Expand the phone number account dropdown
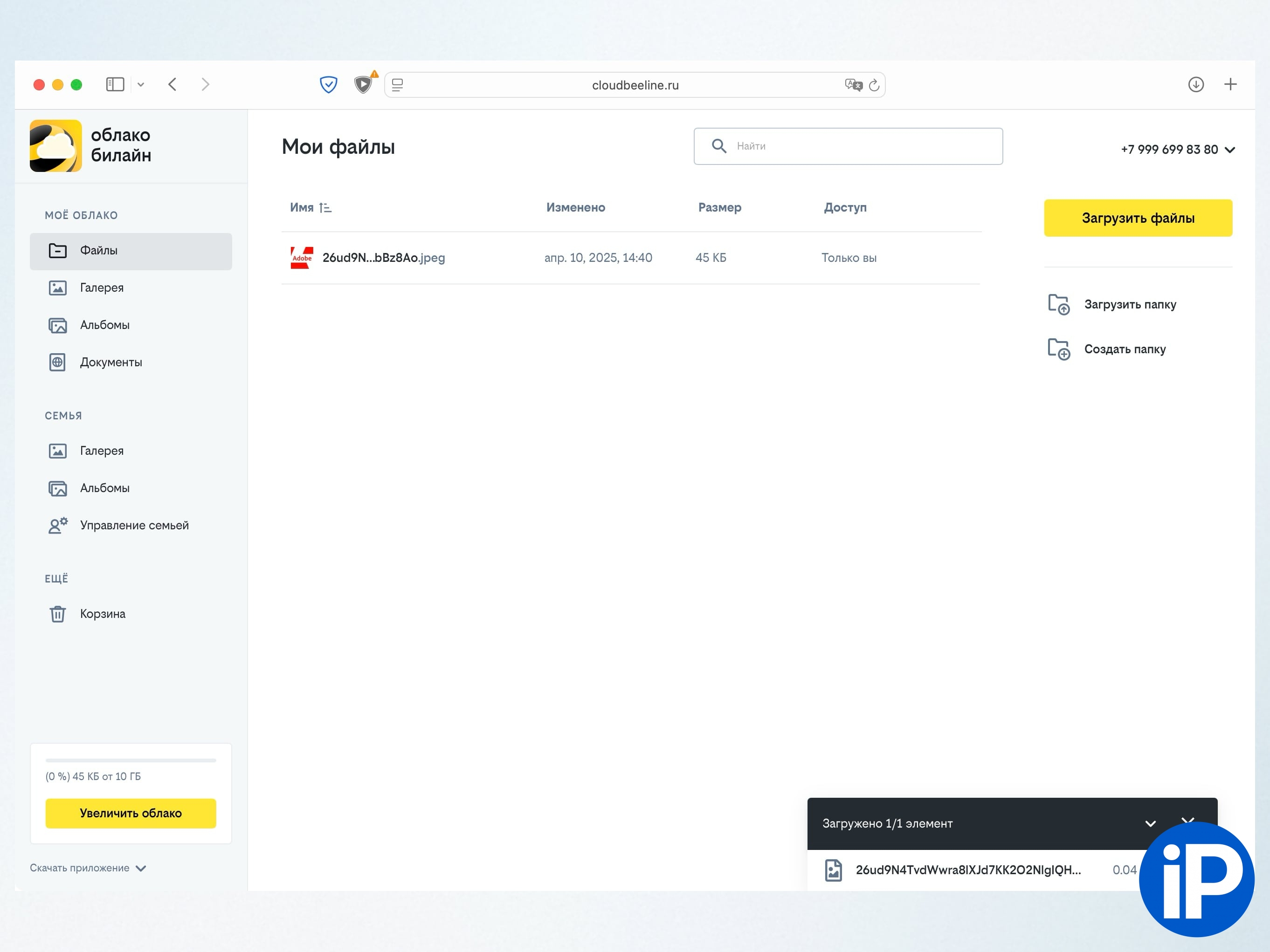Viewport: 1270px width, 952px height. [1230, 150]
